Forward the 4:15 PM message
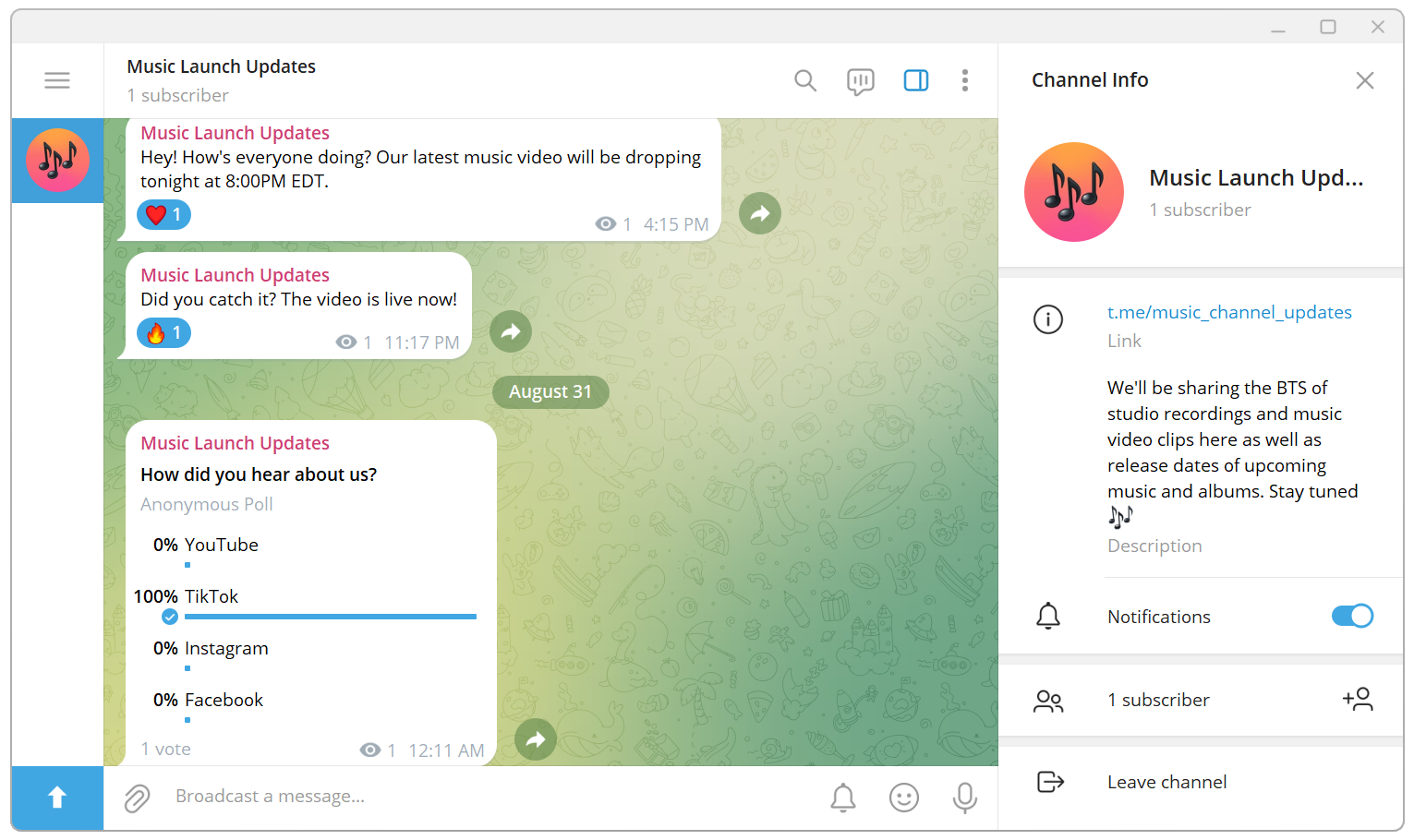The width and height of the screenshot is (1414, 840). click(760, 213)
